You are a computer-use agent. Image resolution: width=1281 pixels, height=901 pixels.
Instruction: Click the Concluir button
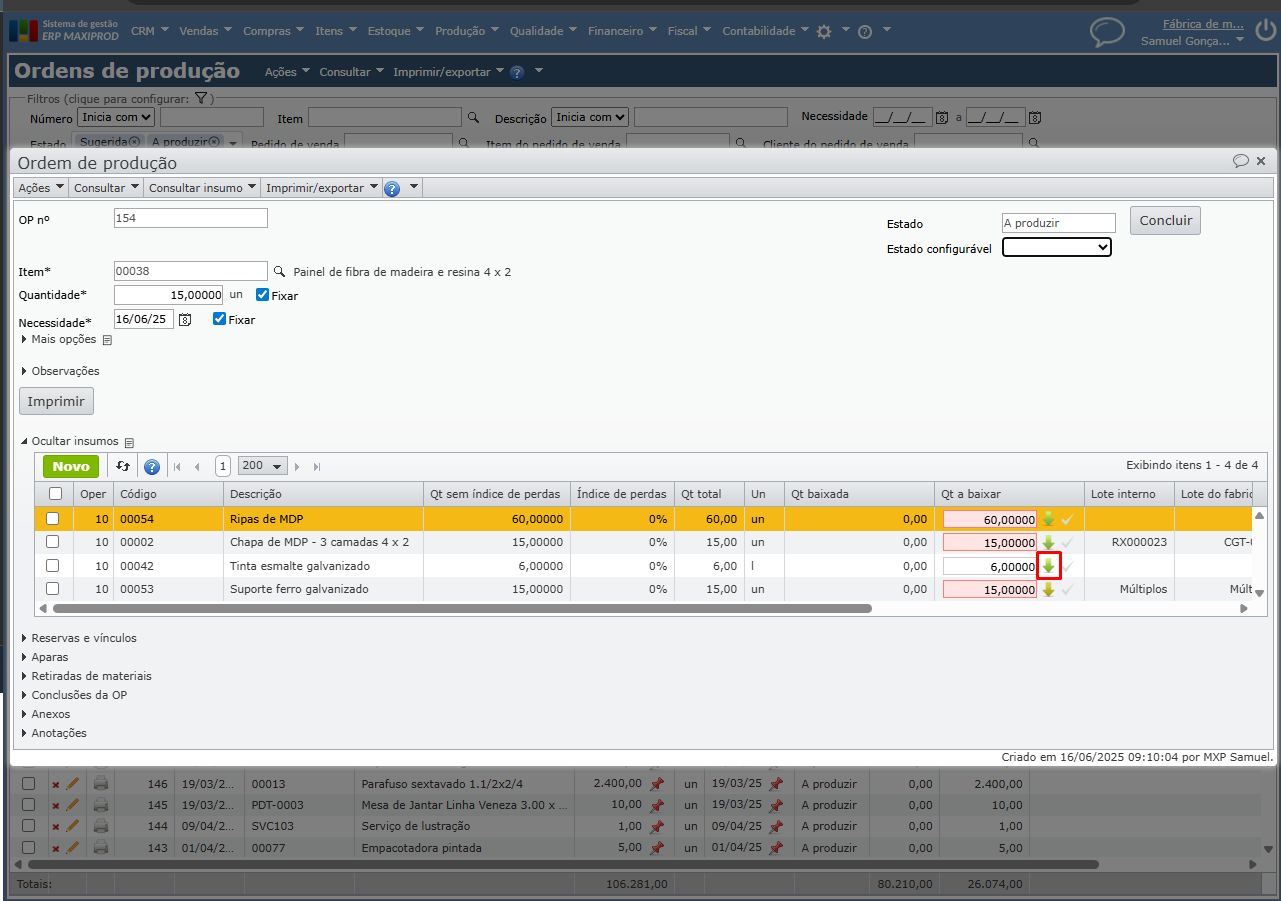point(1164,221)
